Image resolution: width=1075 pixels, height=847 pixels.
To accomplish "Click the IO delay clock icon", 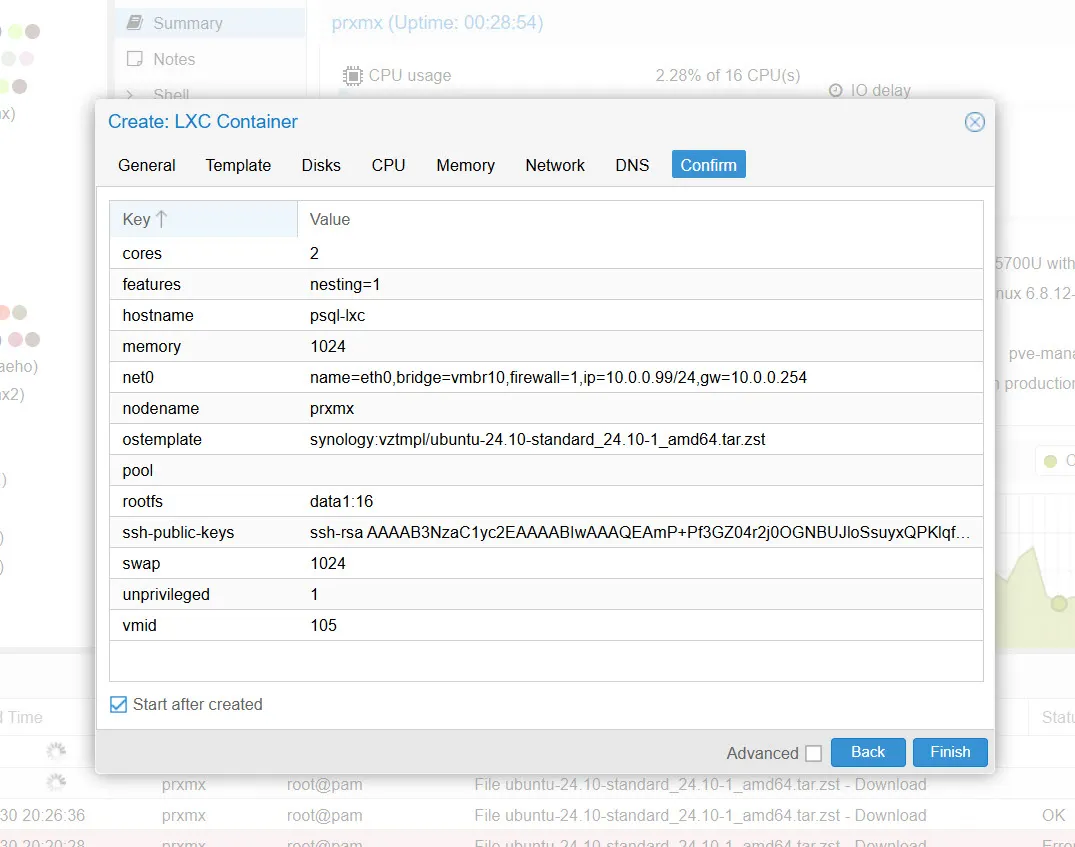I will coord(836,90).
